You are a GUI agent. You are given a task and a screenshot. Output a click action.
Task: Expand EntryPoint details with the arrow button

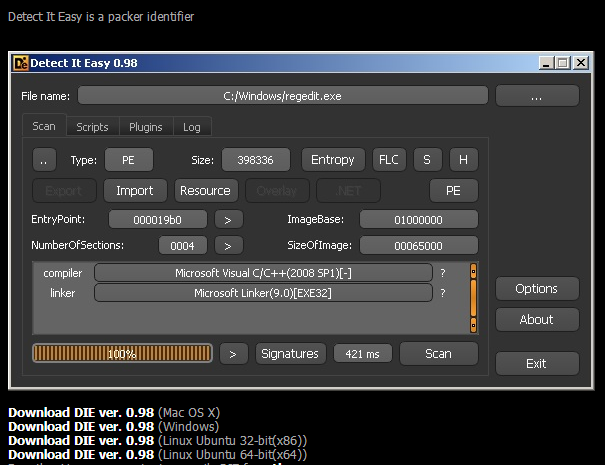[228, 220]
